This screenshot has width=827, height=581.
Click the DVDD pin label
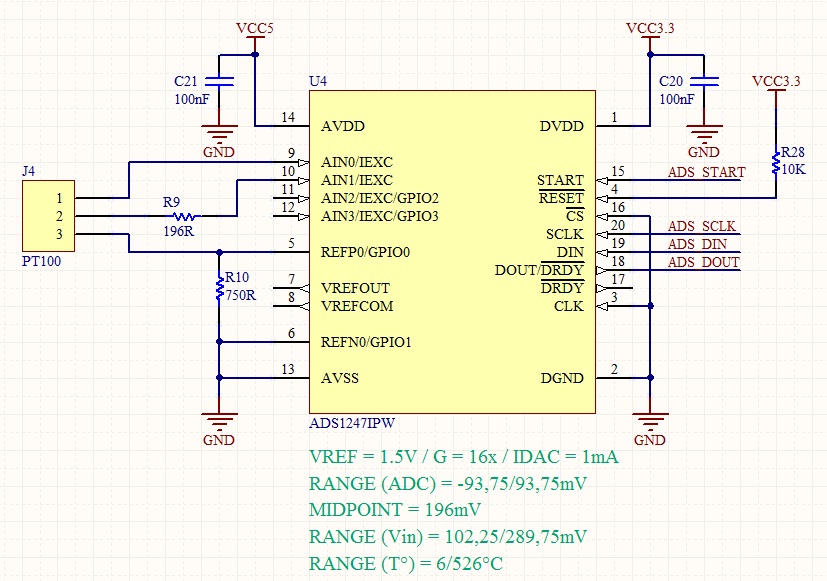coord(562,126)
